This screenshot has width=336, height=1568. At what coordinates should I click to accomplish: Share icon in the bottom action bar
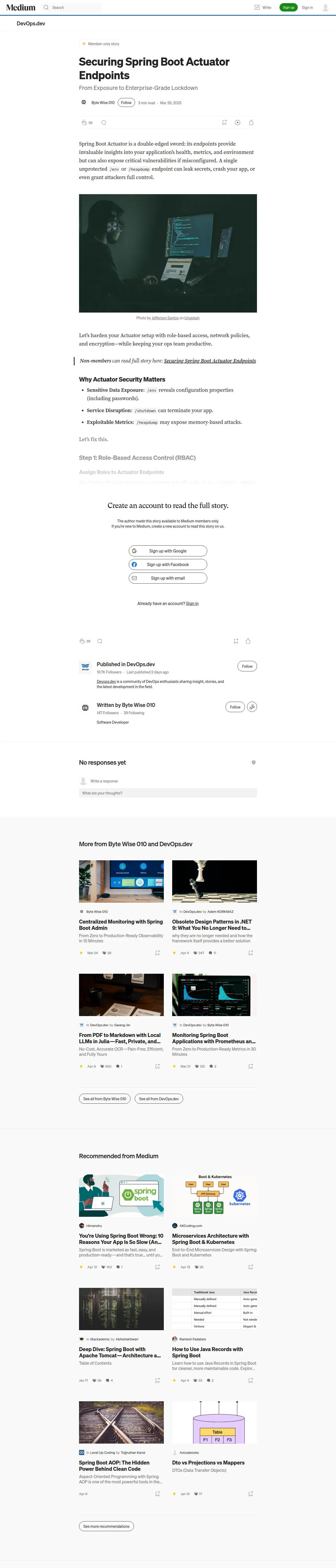[x=248, y=641]
